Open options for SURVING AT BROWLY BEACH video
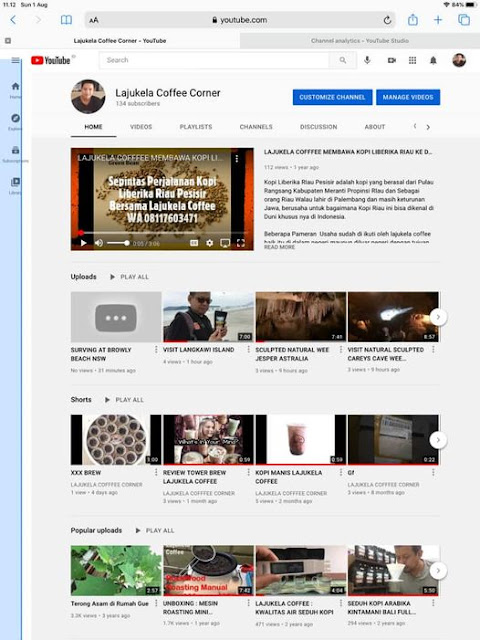Image resolution: width=480 pixels, height=640 pixels. tap(156, 349)
